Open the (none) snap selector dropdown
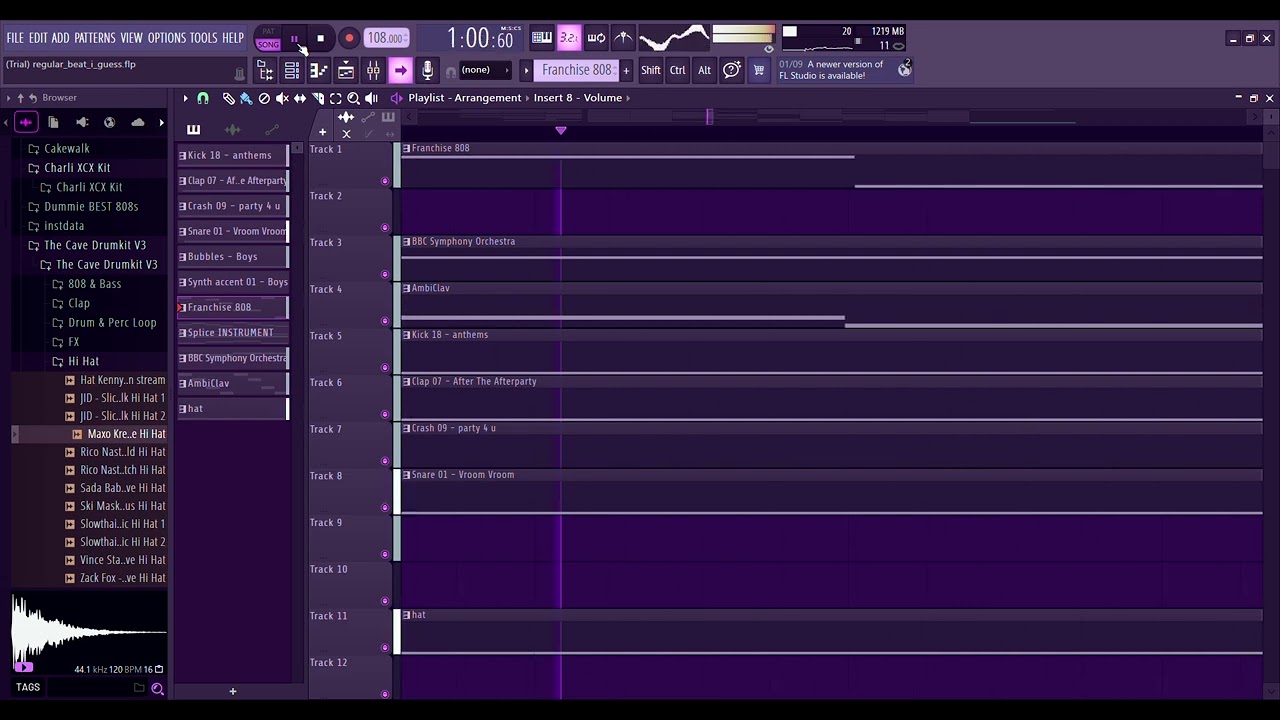 pos(484,70)
